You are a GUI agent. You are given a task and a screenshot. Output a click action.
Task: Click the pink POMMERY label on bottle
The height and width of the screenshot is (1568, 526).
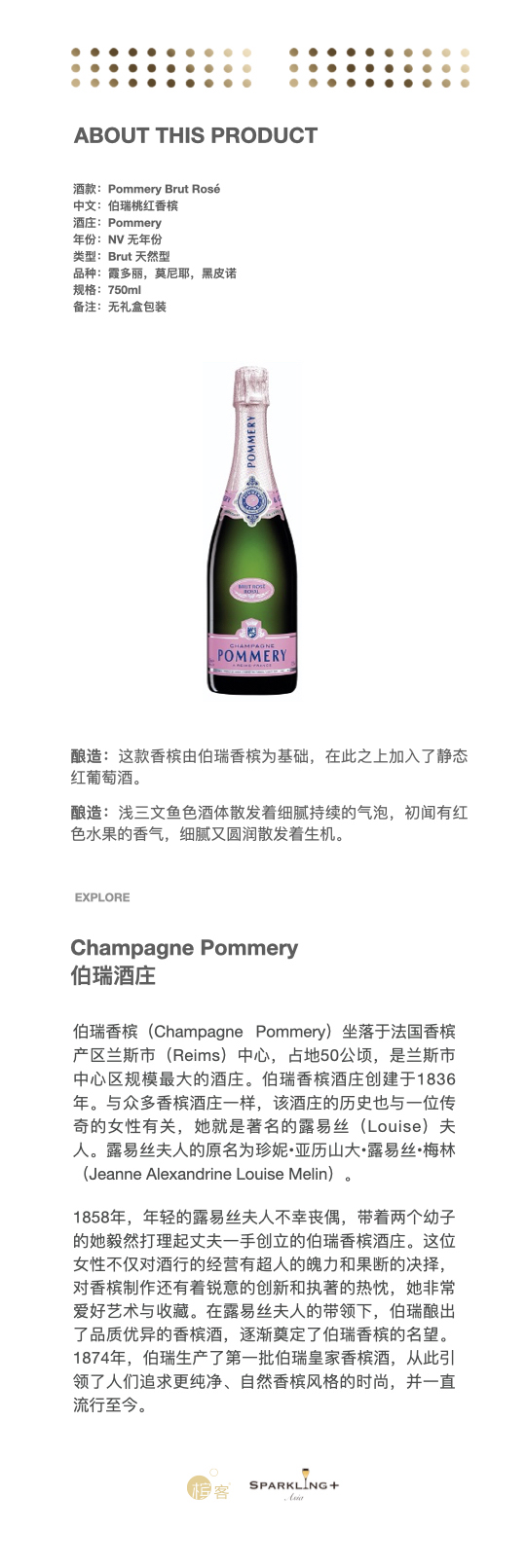point(251,652)
